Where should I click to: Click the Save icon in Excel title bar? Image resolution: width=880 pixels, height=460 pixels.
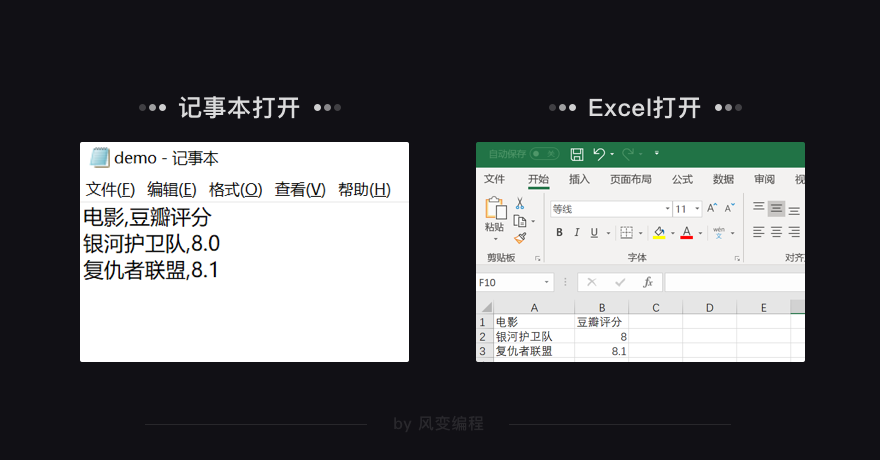pos(577,154)
